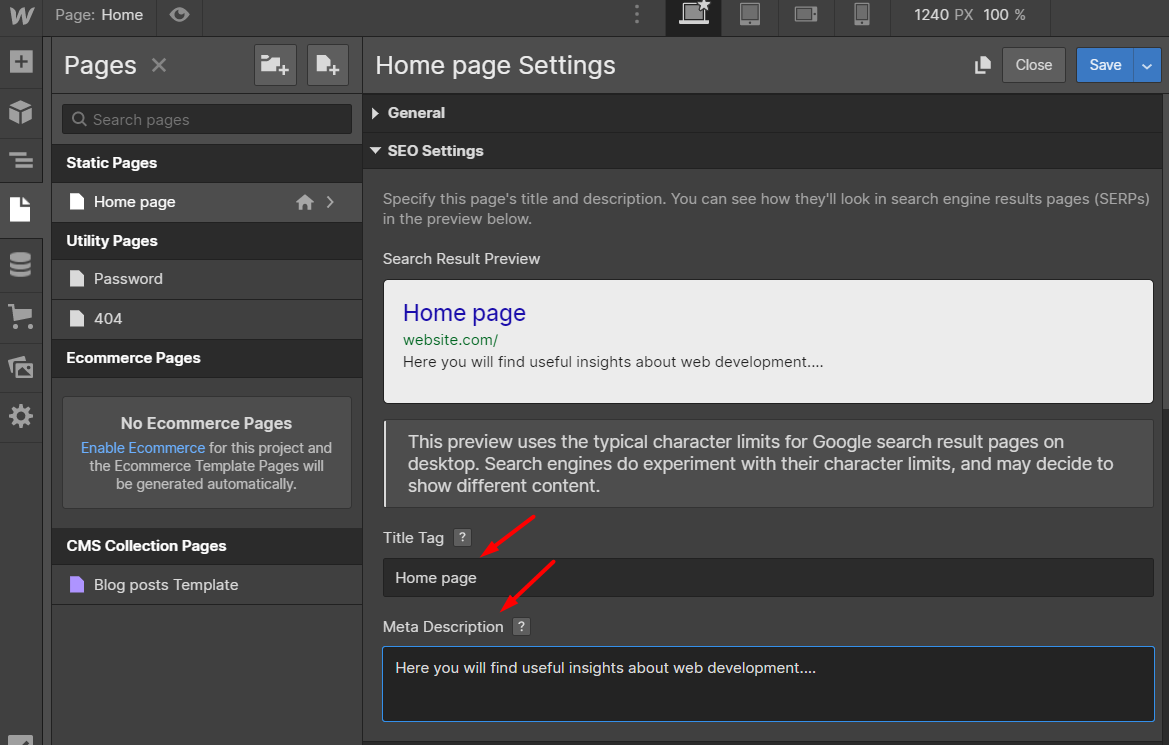Click the Search pages field

coord(207,119)
